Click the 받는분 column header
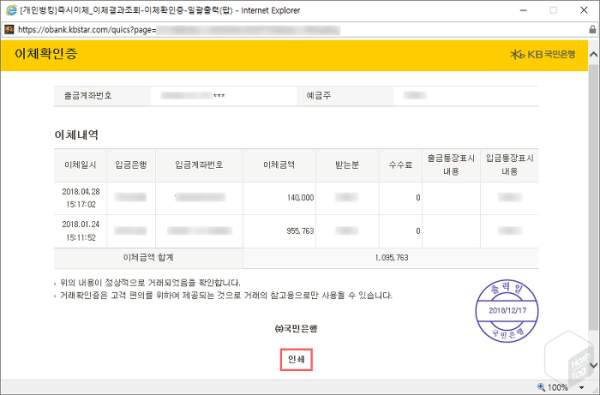The width and height of the screenshot is (600, 395). pyautogui.click(x=347, y=165)
